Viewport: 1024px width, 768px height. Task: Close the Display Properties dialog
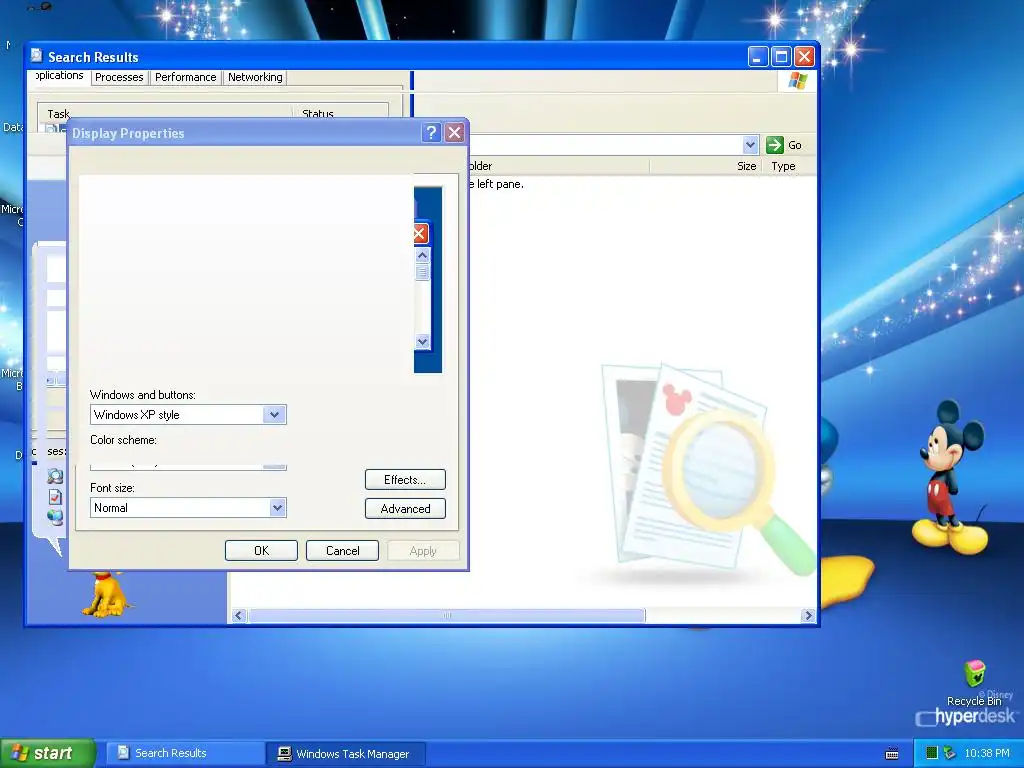point(455,133)
